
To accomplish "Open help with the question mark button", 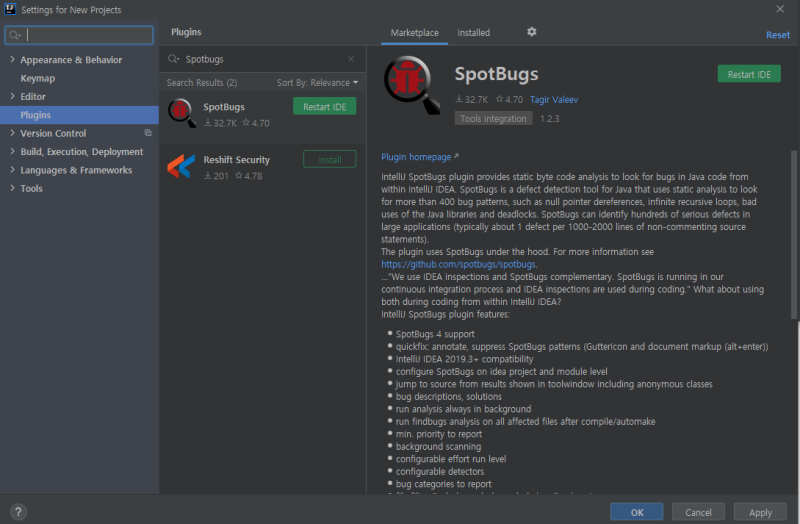I will coord(18,512).
